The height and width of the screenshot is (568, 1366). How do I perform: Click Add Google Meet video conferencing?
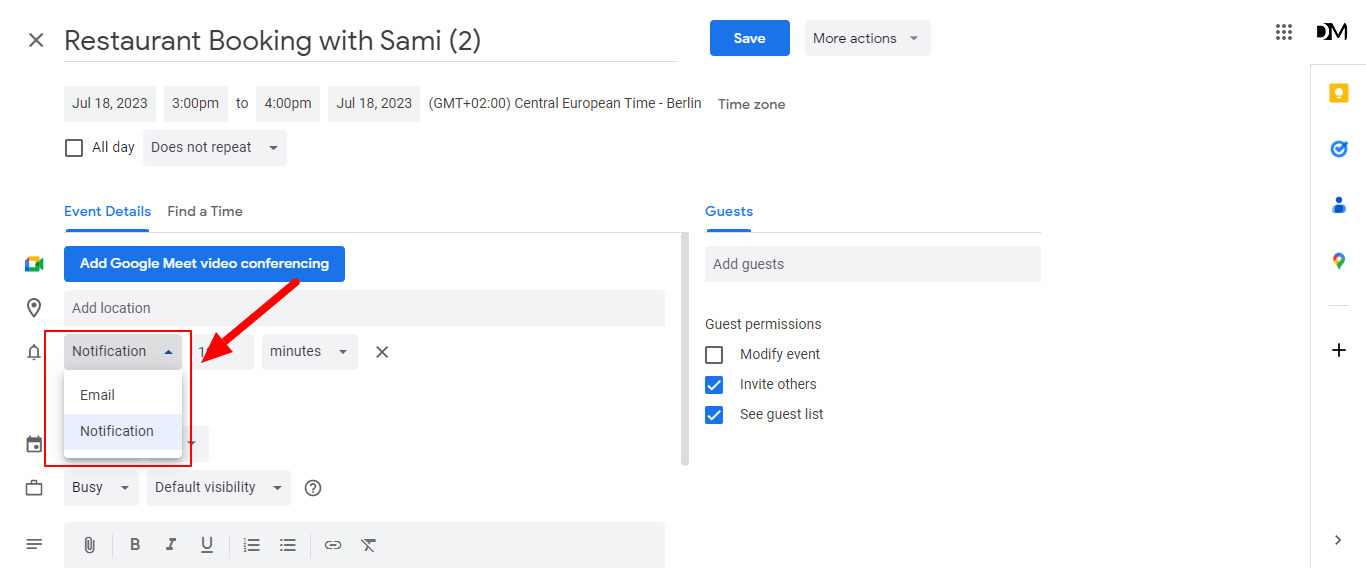click(204, 264)
